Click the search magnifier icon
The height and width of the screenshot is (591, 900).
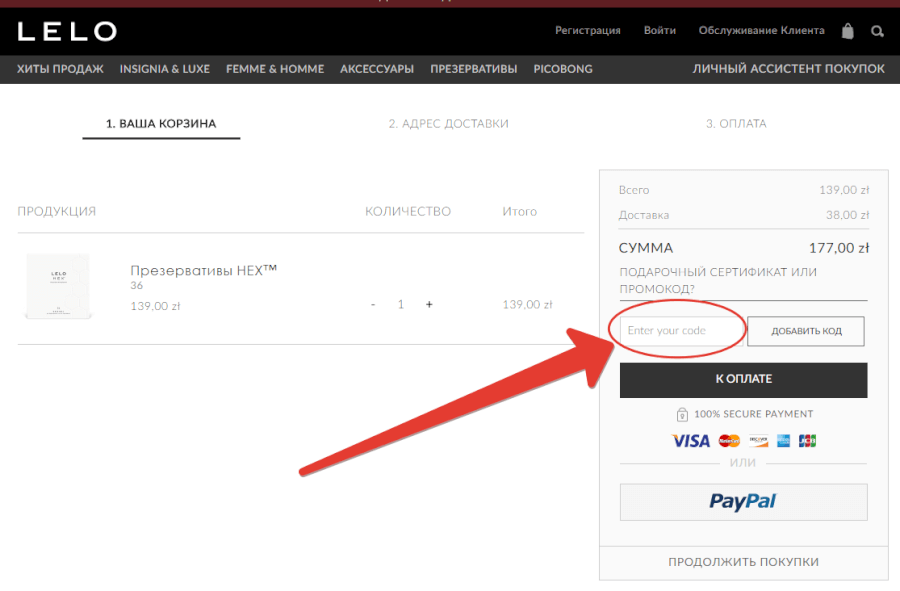tap(877, 31)
